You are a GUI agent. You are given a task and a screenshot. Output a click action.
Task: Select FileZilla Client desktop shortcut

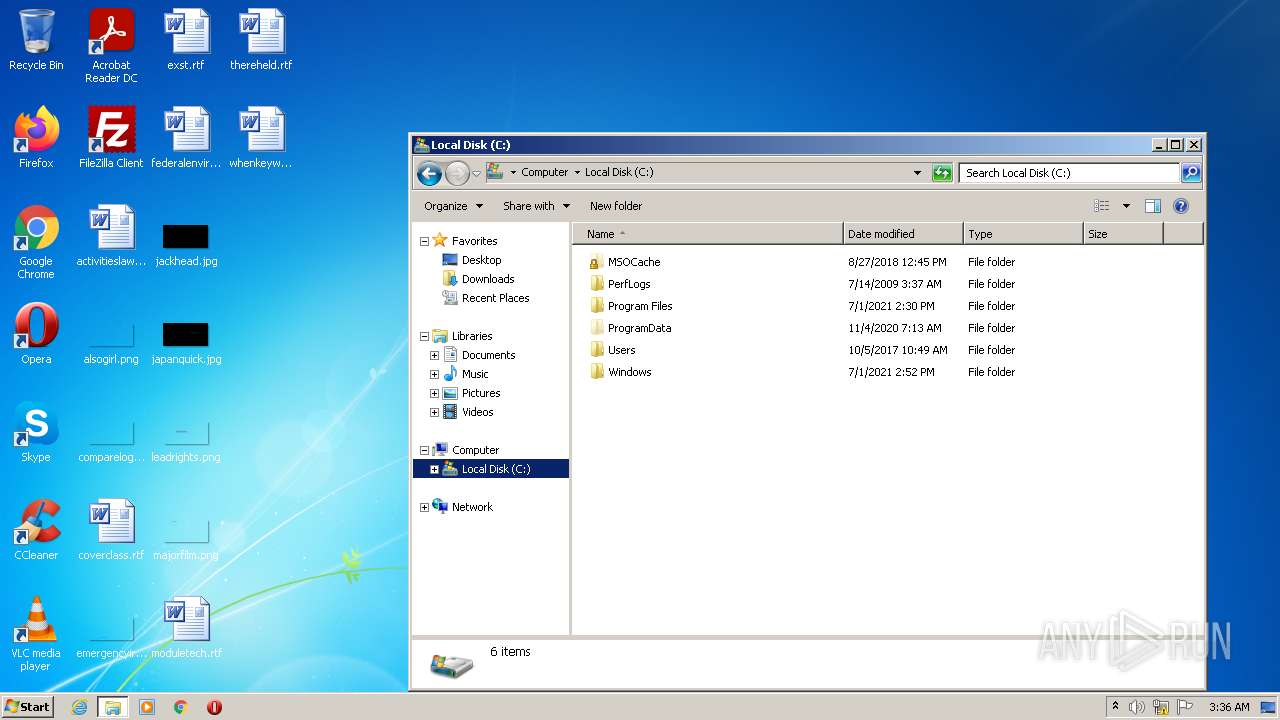(x=111, y=138)
